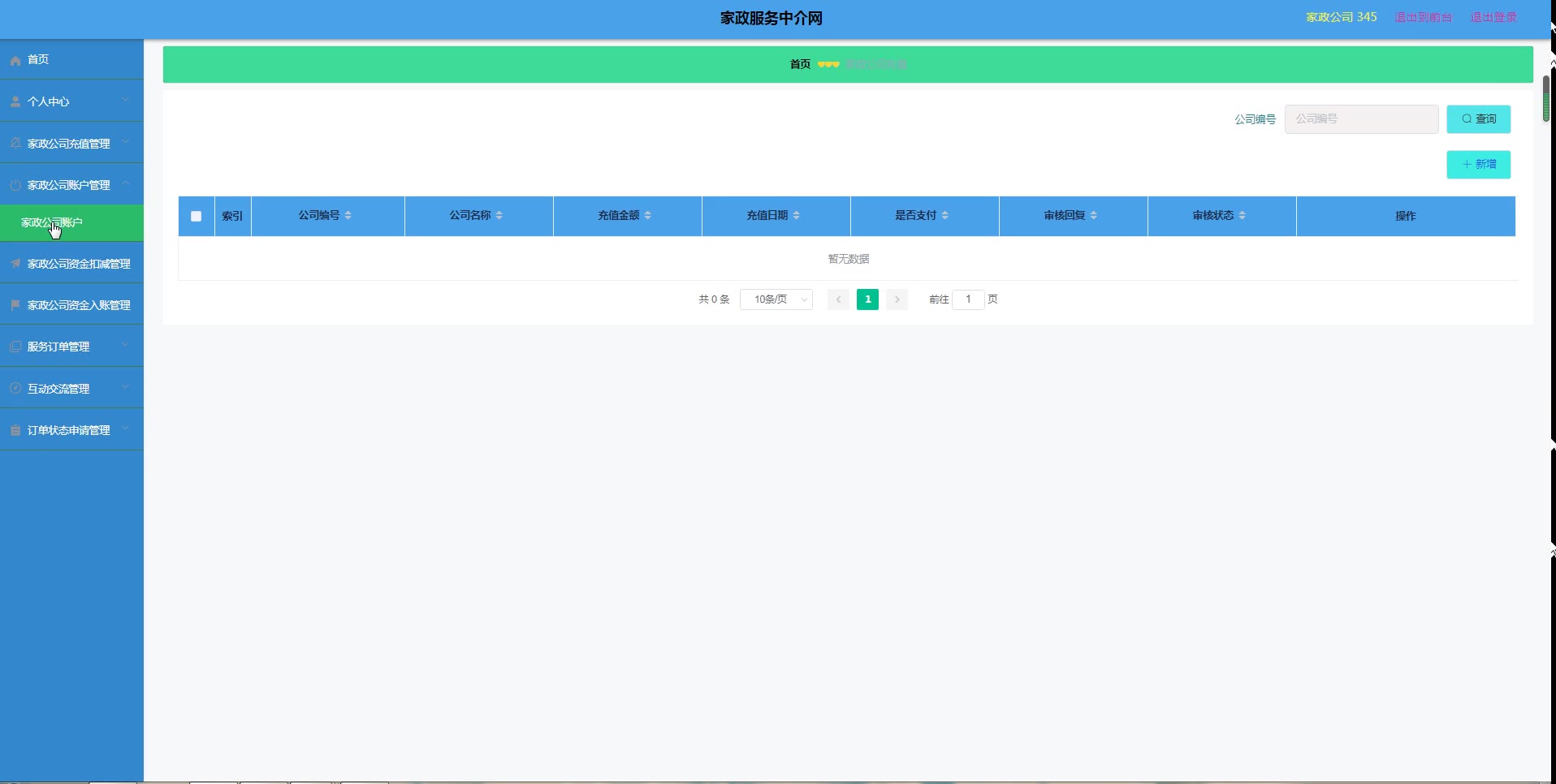Sort by 公司编号 column arrows
This screenshot has width=1556, height=784.
coord(348,215)
